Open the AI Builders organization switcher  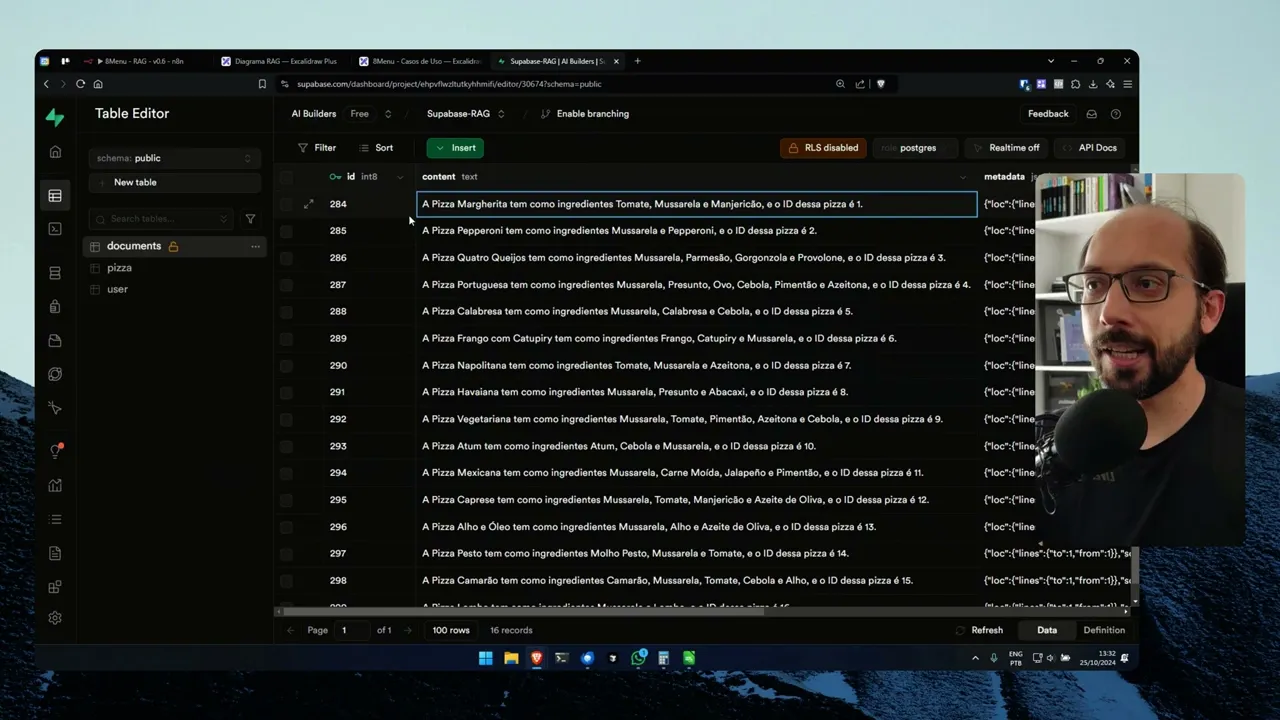click(x=387, y=114)
